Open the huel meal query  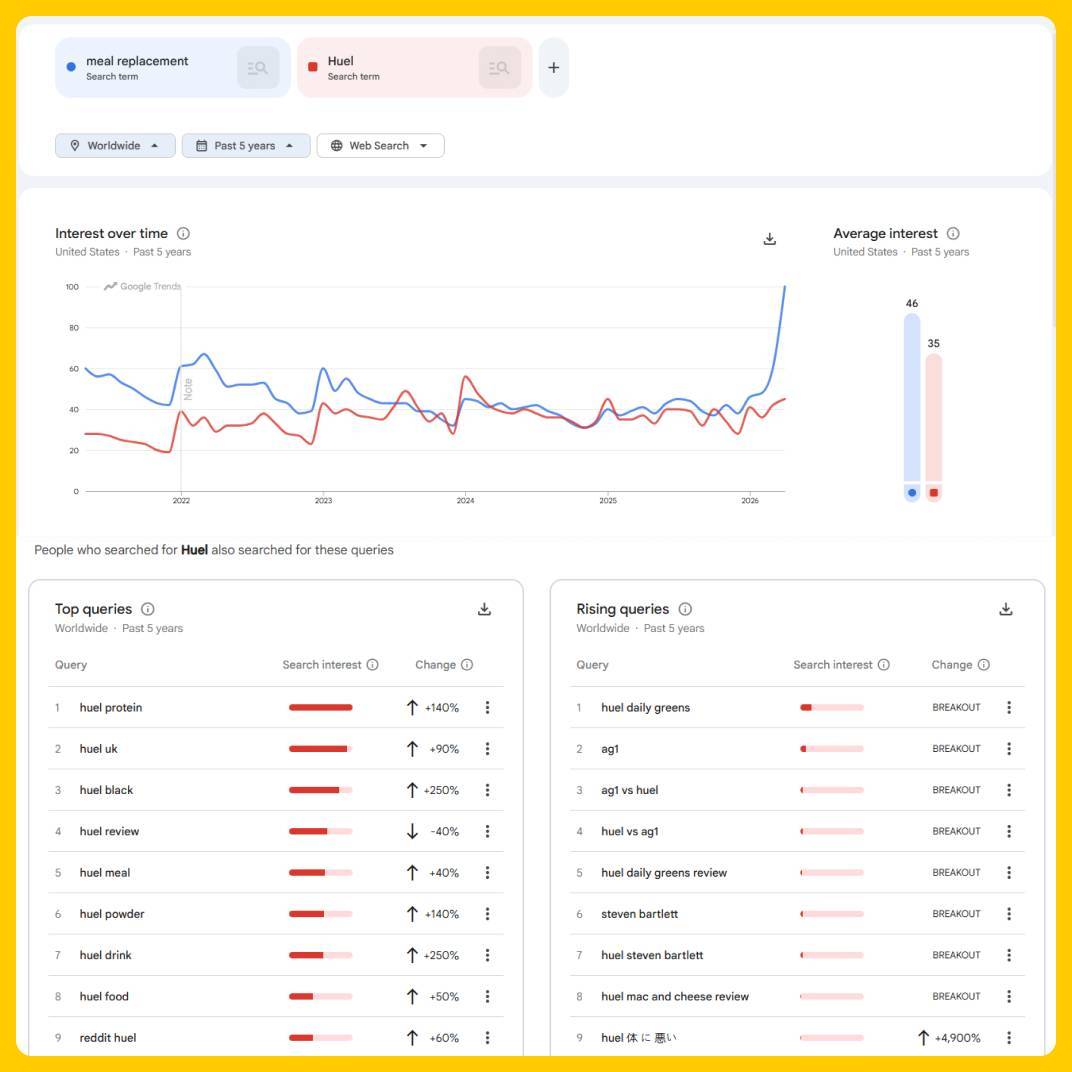pos(105,872)
